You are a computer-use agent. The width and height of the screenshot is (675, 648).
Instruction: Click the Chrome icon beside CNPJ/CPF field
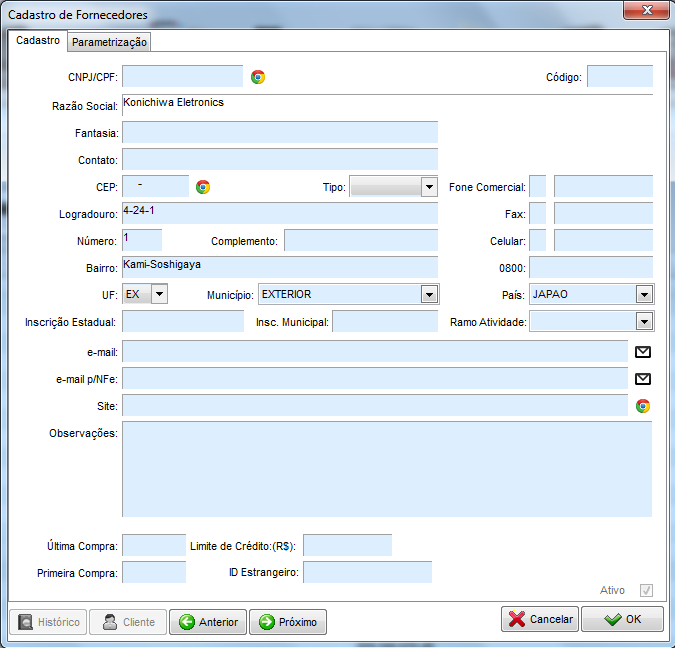258,77
